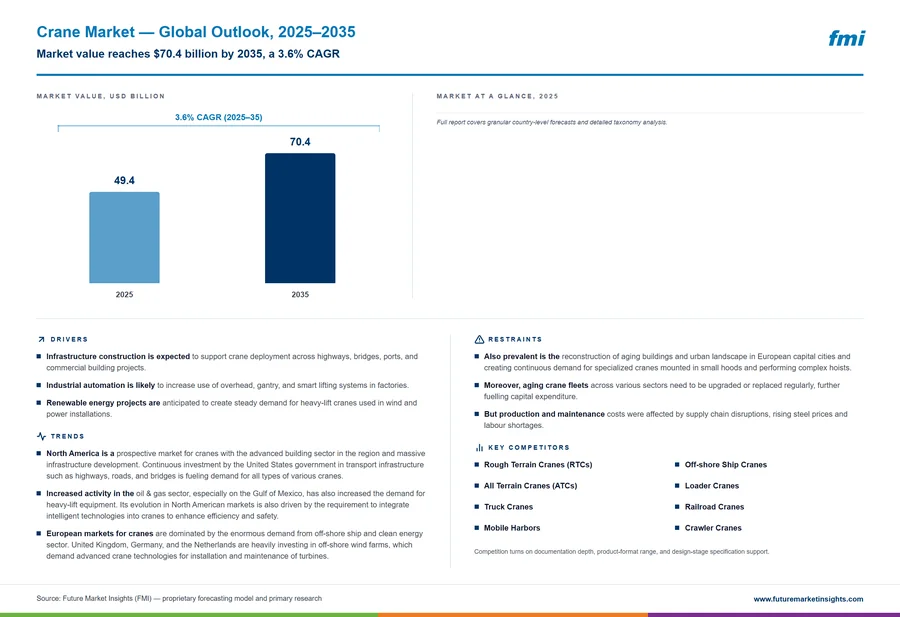900x617 pixels.
Task: Click the 70.4 value label
Action: tap(300, 142)
